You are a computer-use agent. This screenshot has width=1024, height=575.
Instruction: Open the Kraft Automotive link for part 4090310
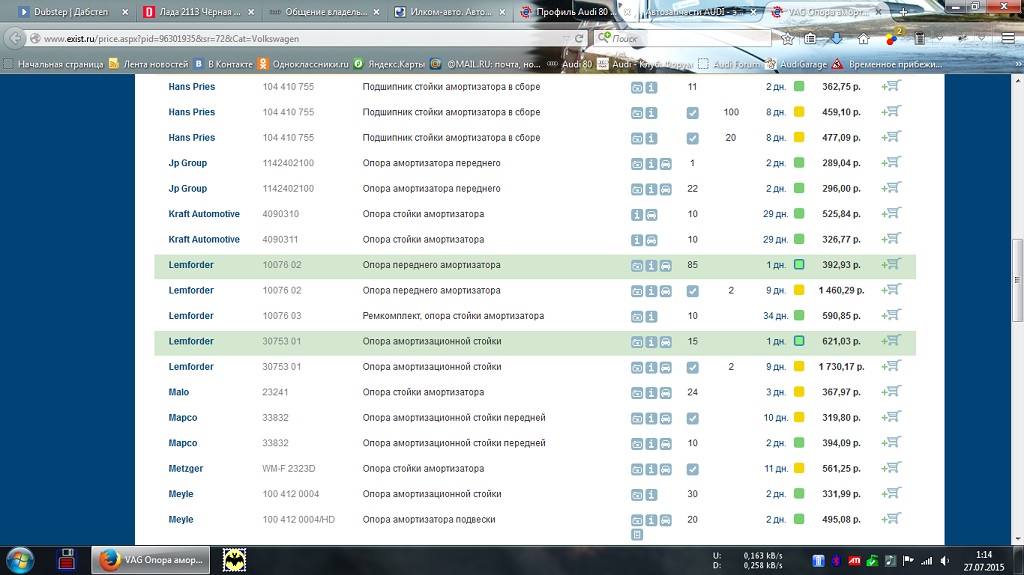[204, 214]
